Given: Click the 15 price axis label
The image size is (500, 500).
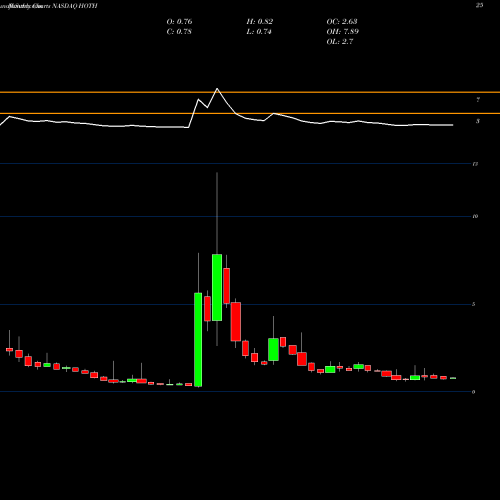Looking at the screenshot, I should [475, 164].
